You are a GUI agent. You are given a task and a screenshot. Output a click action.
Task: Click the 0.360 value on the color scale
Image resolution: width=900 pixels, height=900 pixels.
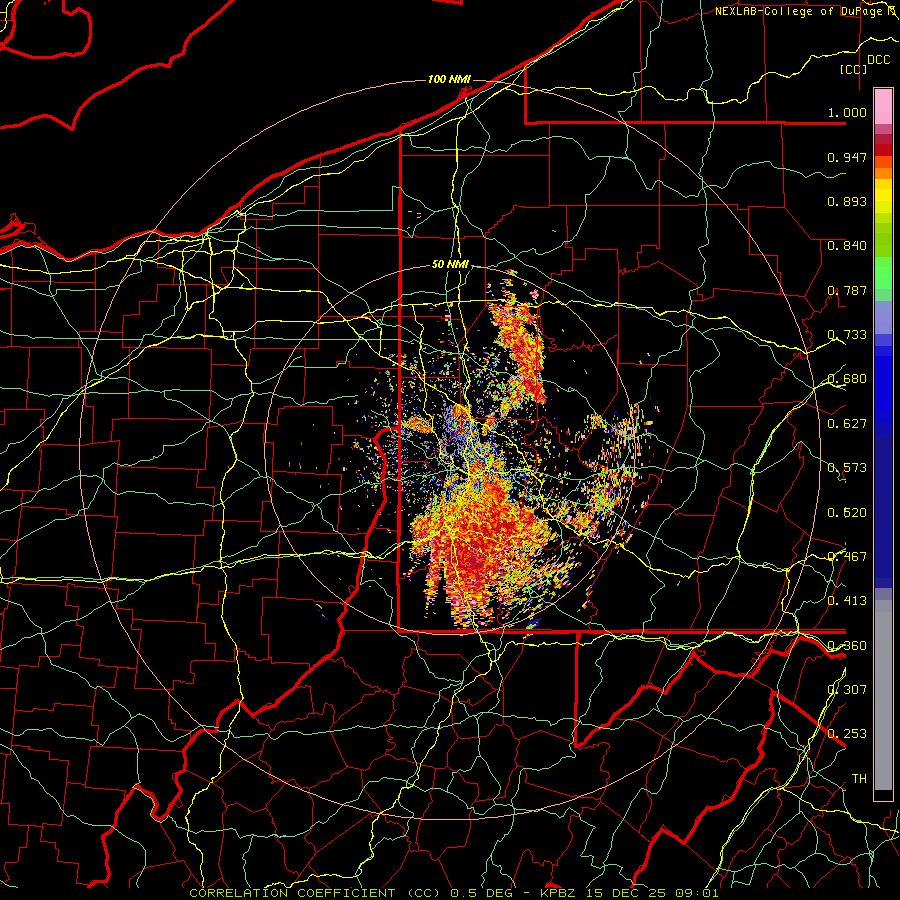click(x=847, y=646)
